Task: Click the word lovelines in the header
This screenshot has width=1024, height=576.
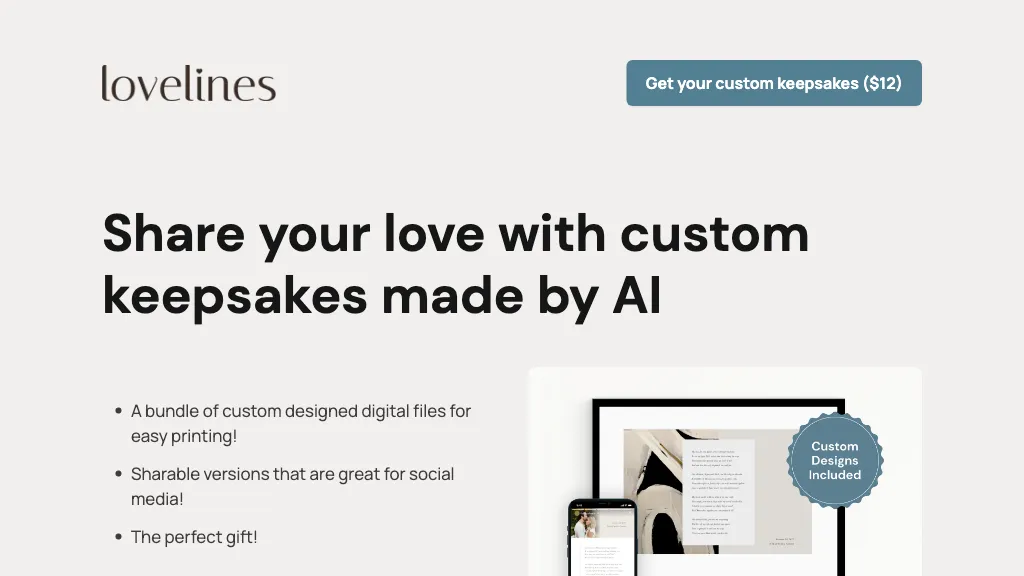Action: pos(188,84)
